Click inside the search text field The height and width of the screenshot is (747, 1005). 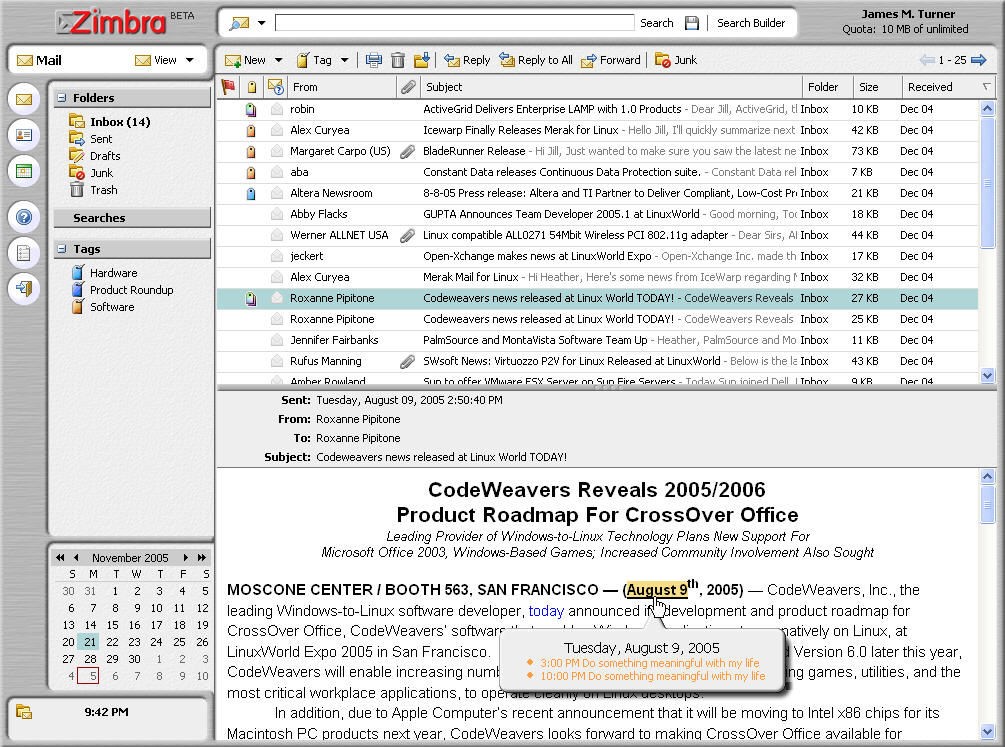pyautogui.click(x=454, y=23)
